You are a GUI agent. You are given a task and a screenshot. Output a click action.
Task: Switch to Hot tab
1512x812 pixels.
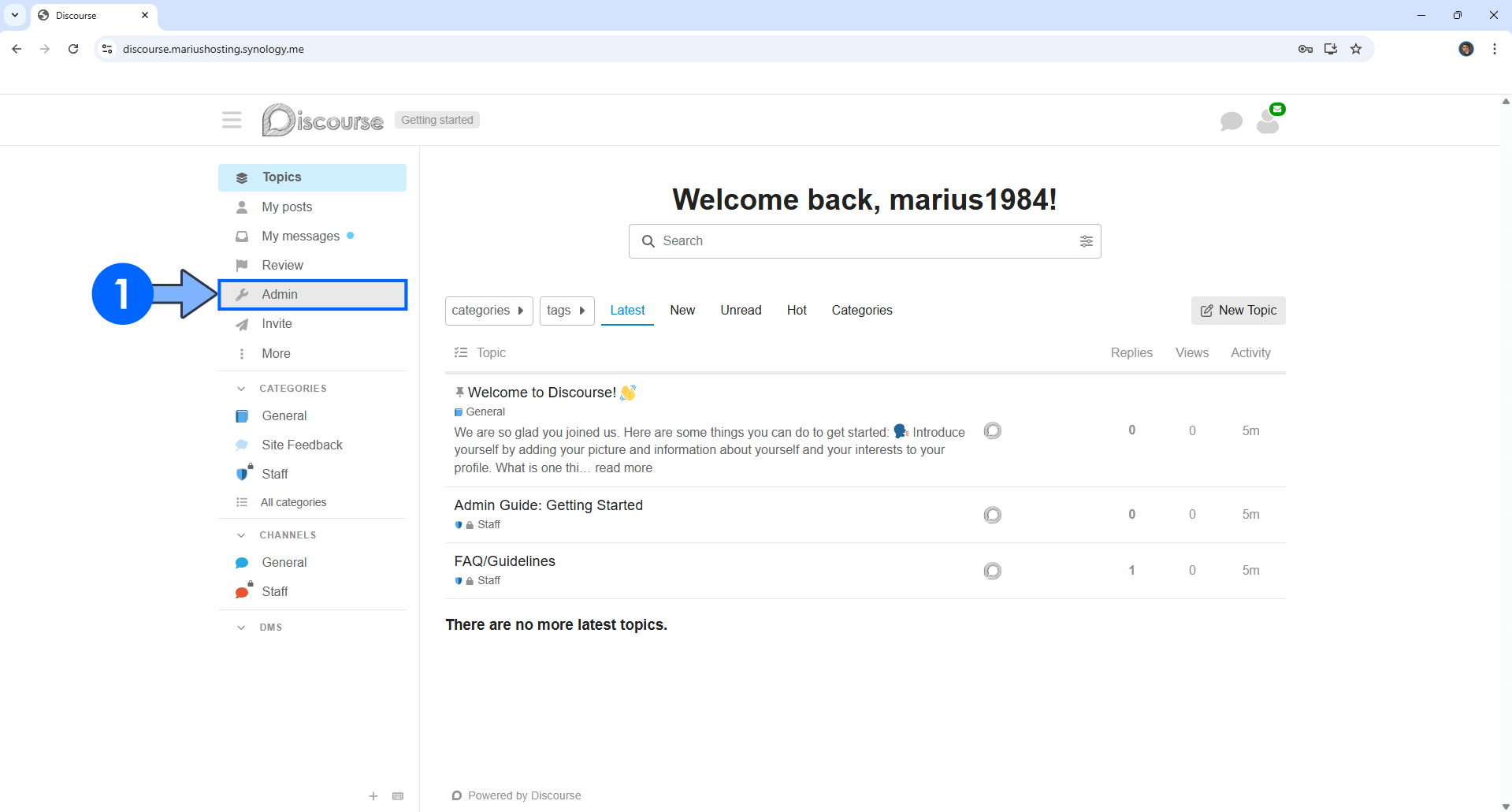[797, 311]
